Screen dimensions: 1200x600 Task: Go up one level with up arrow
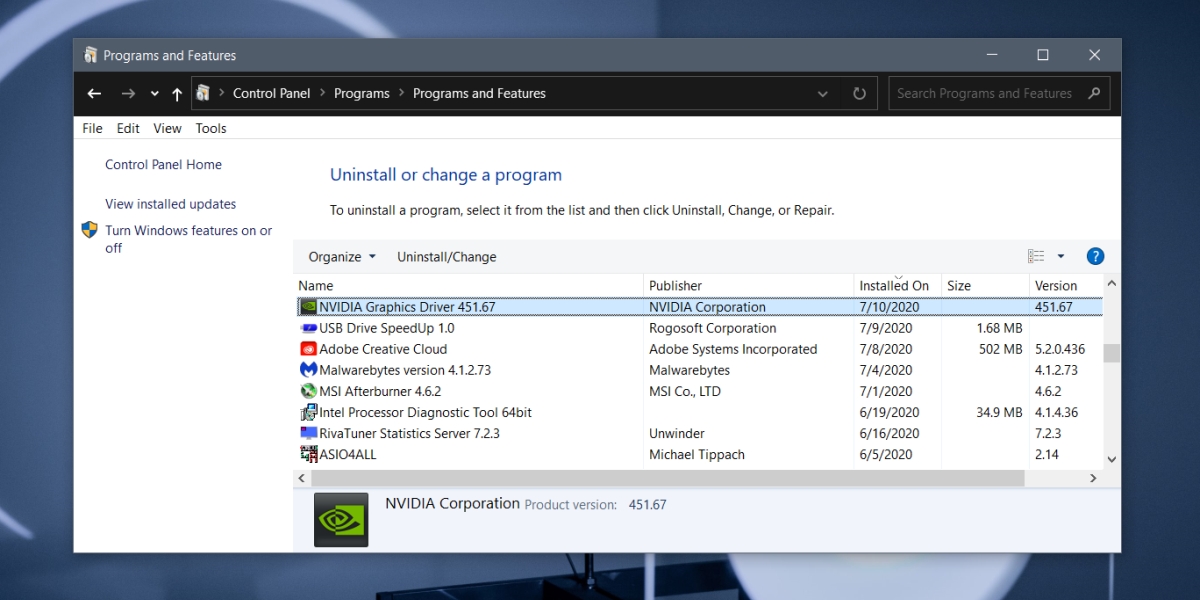(177, 93)
